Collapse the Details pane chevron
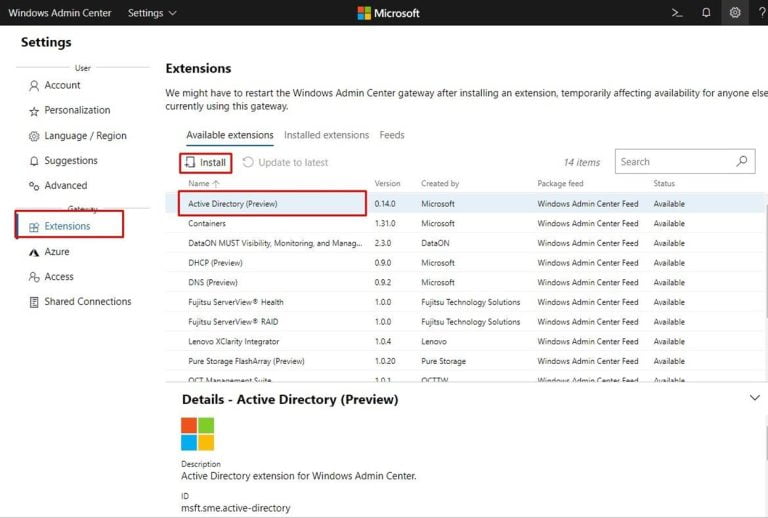 coord(755,398)
